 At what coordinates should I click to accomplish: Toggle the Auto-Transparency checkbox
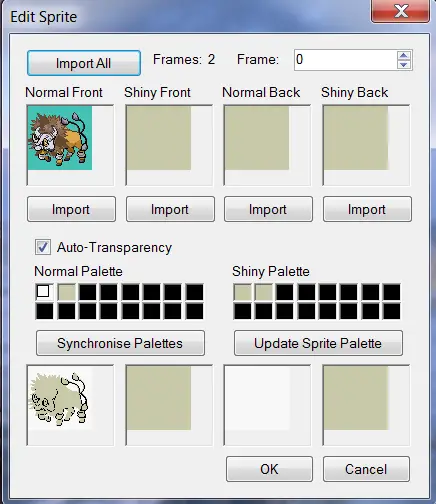[43, 247]
